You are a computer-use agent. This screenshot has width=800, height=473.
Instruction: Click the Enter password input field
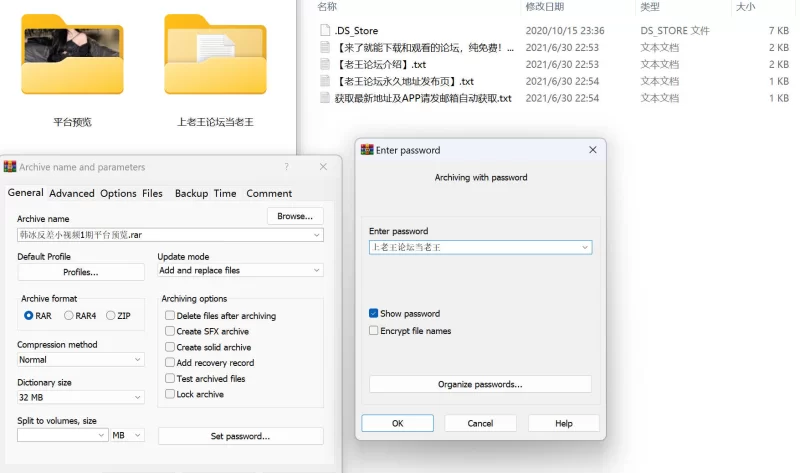(x=480, y=247)
